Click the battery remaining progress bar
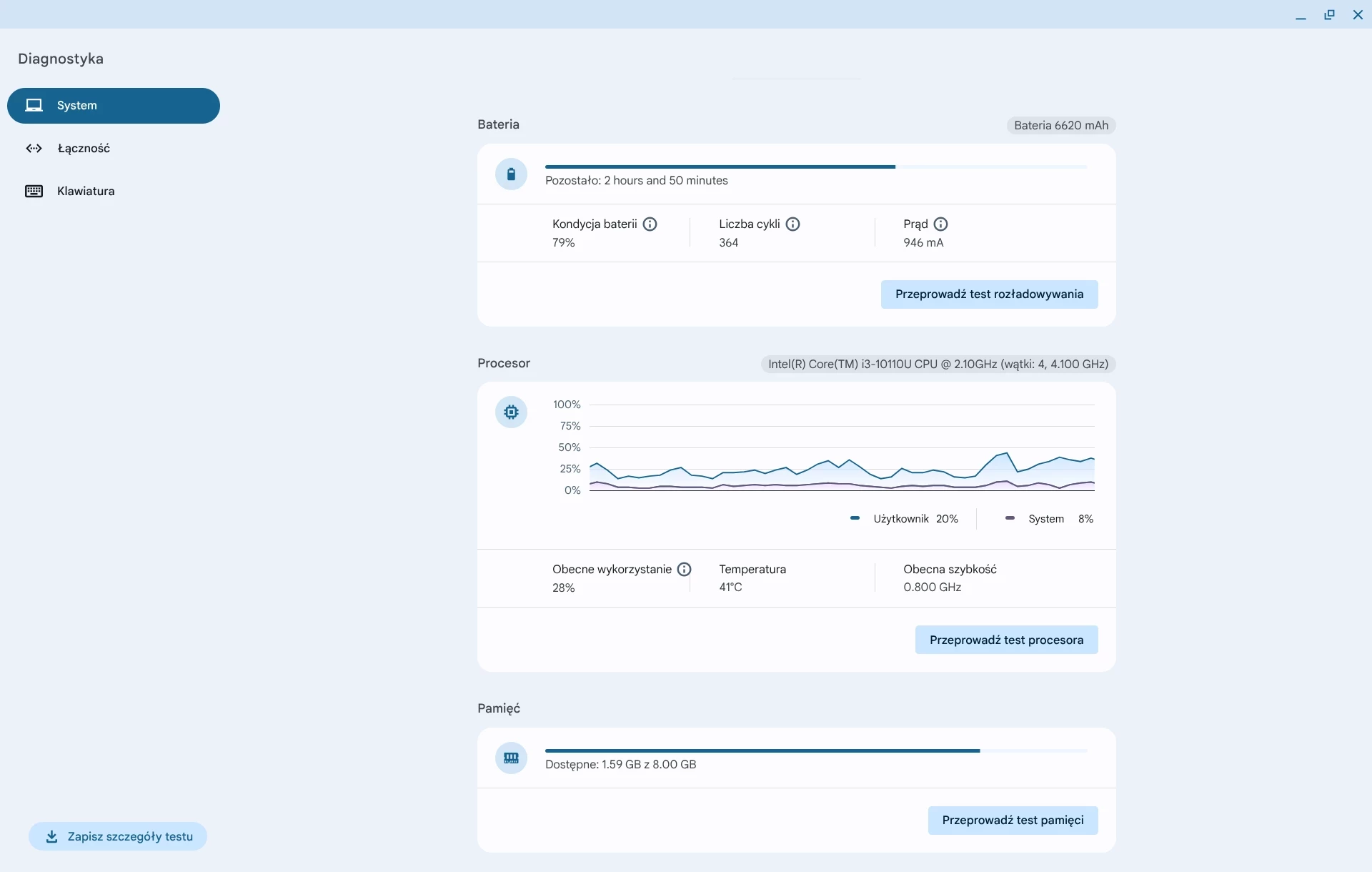 coord(815,167)
